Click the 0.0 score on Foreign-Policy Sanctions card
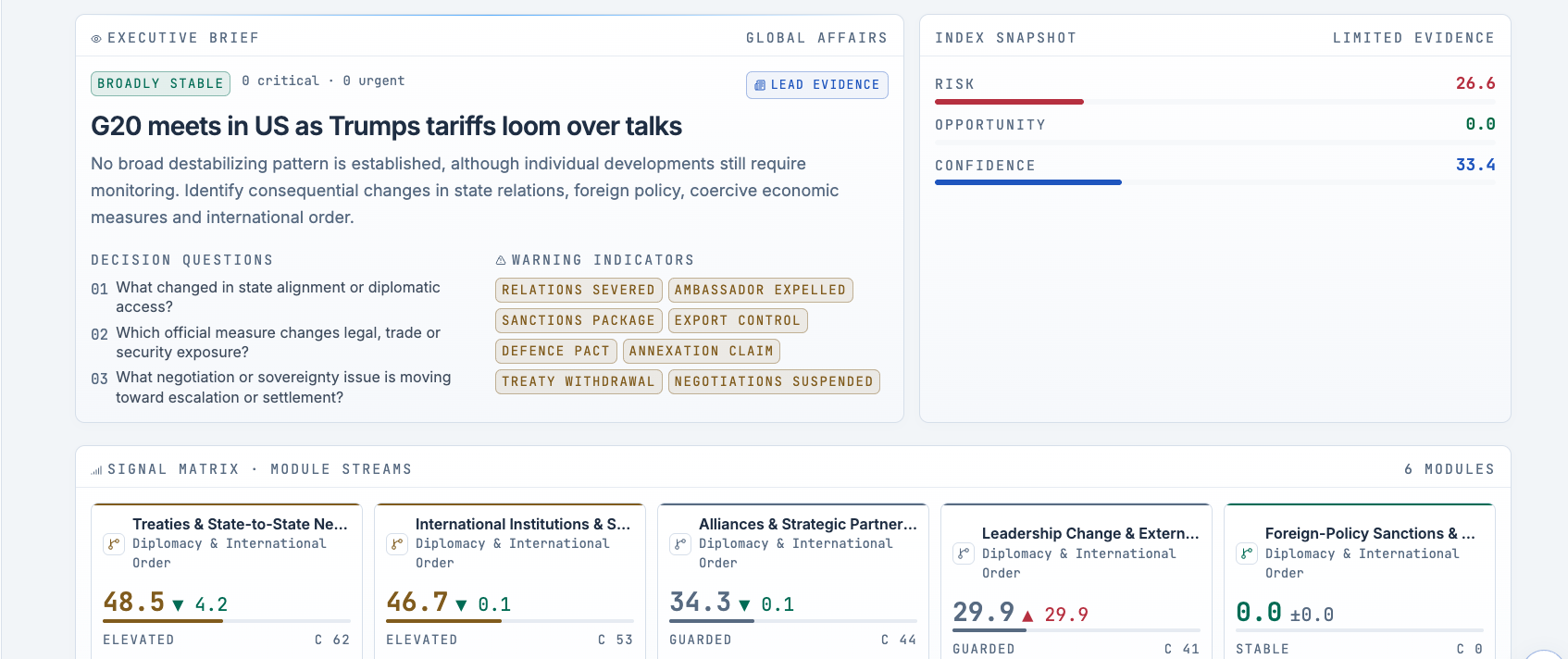 coord(1259,613)
